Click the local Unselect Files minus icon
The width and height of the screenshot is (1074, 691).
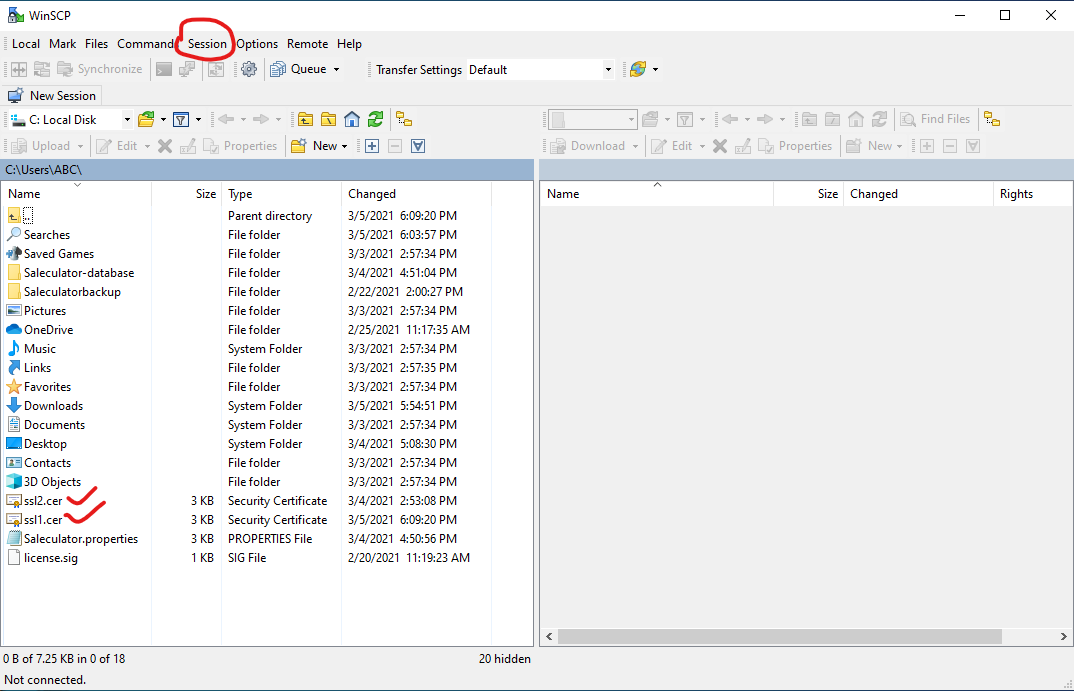395,146
